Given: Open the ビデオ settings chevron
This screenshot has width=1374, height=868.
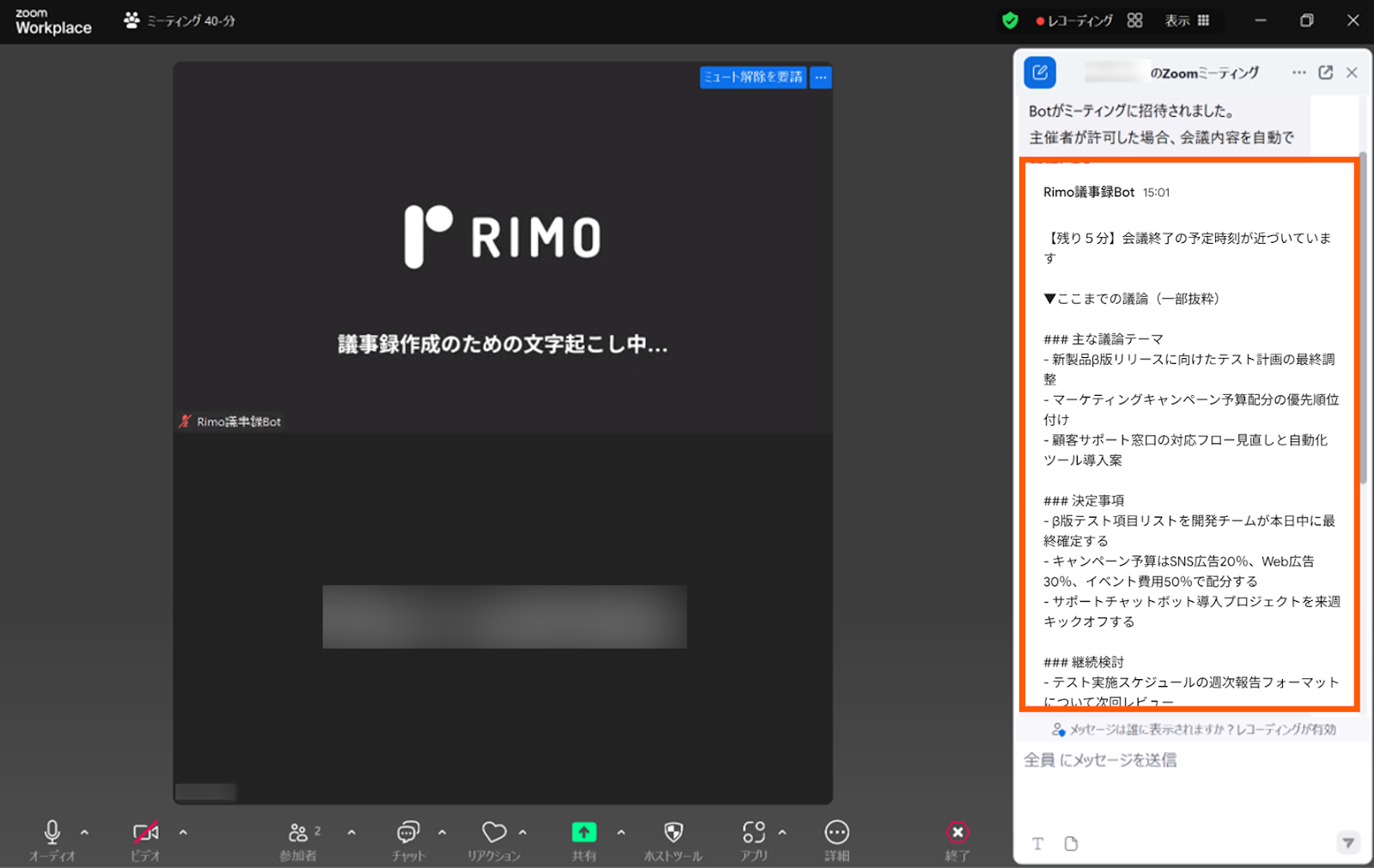Looking at the screenshot, I should coord(182,832).
